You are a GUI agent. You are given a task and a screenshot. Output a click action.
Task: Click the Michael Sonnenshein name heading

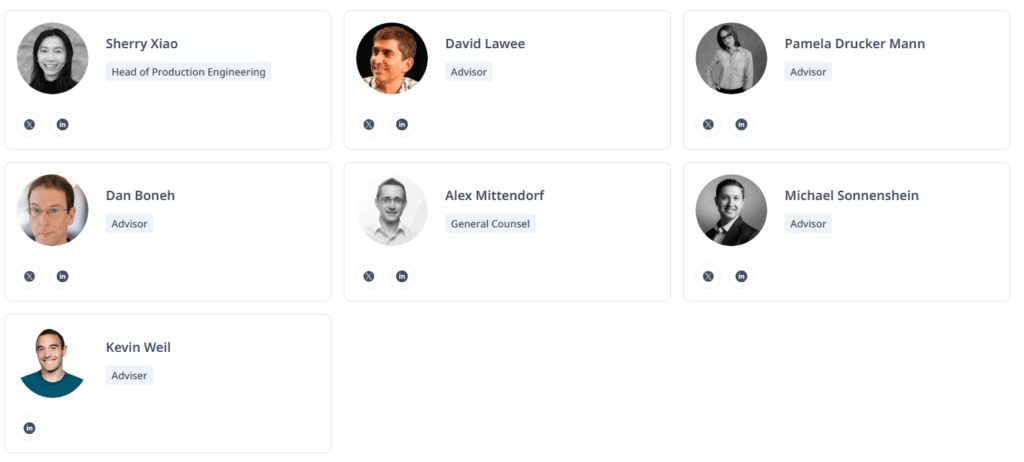click(x=851, y=196)
